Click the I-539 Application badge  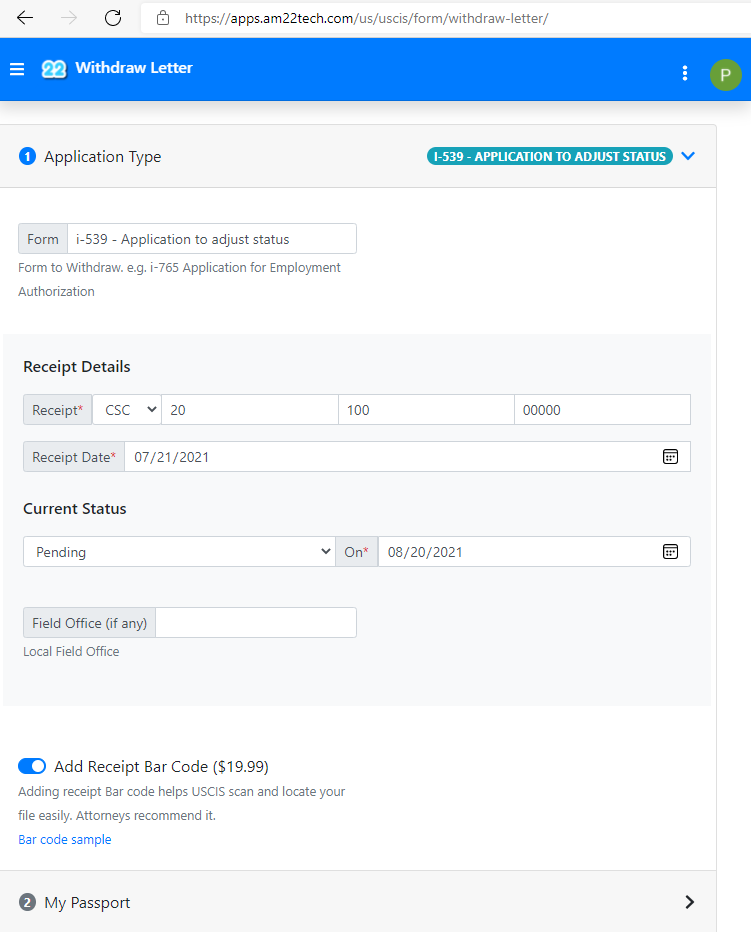(x=550, y=156)
